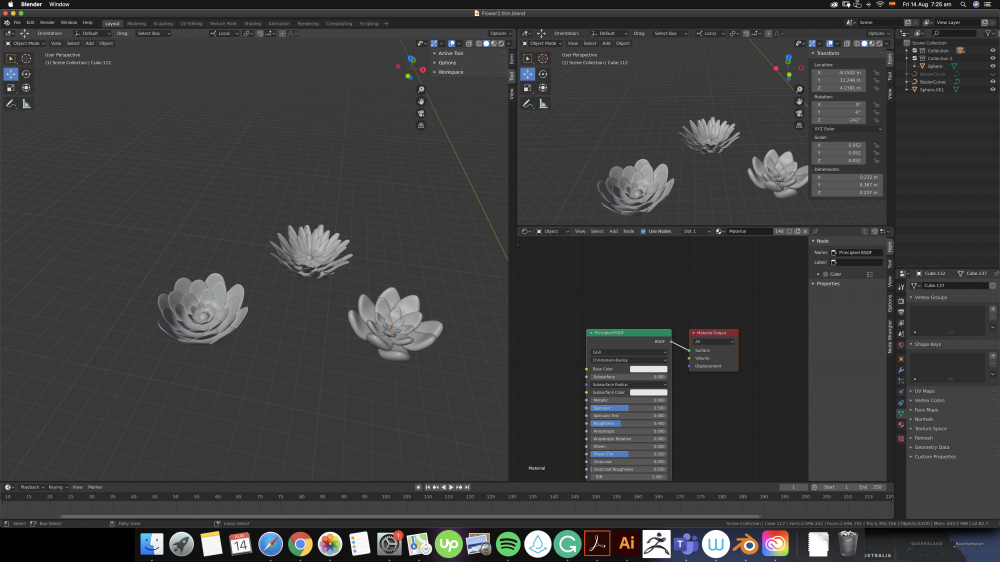Open the Object Mode dropdown in left viewport
This screenshot has width=1000, height=562.
[x=25, y=43]
